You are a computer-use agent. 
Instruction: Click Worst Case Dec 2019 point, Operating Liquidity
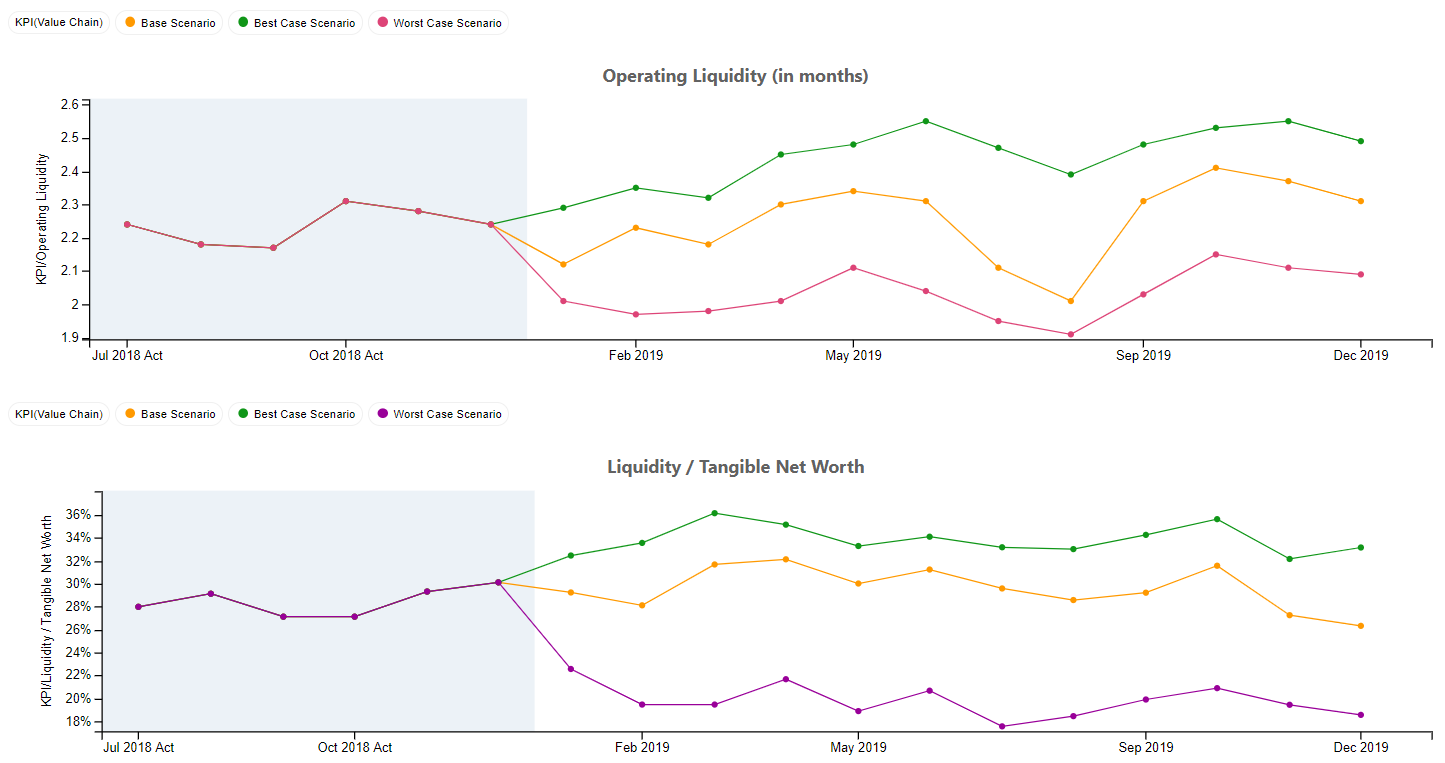click(x=1361, y=274)
